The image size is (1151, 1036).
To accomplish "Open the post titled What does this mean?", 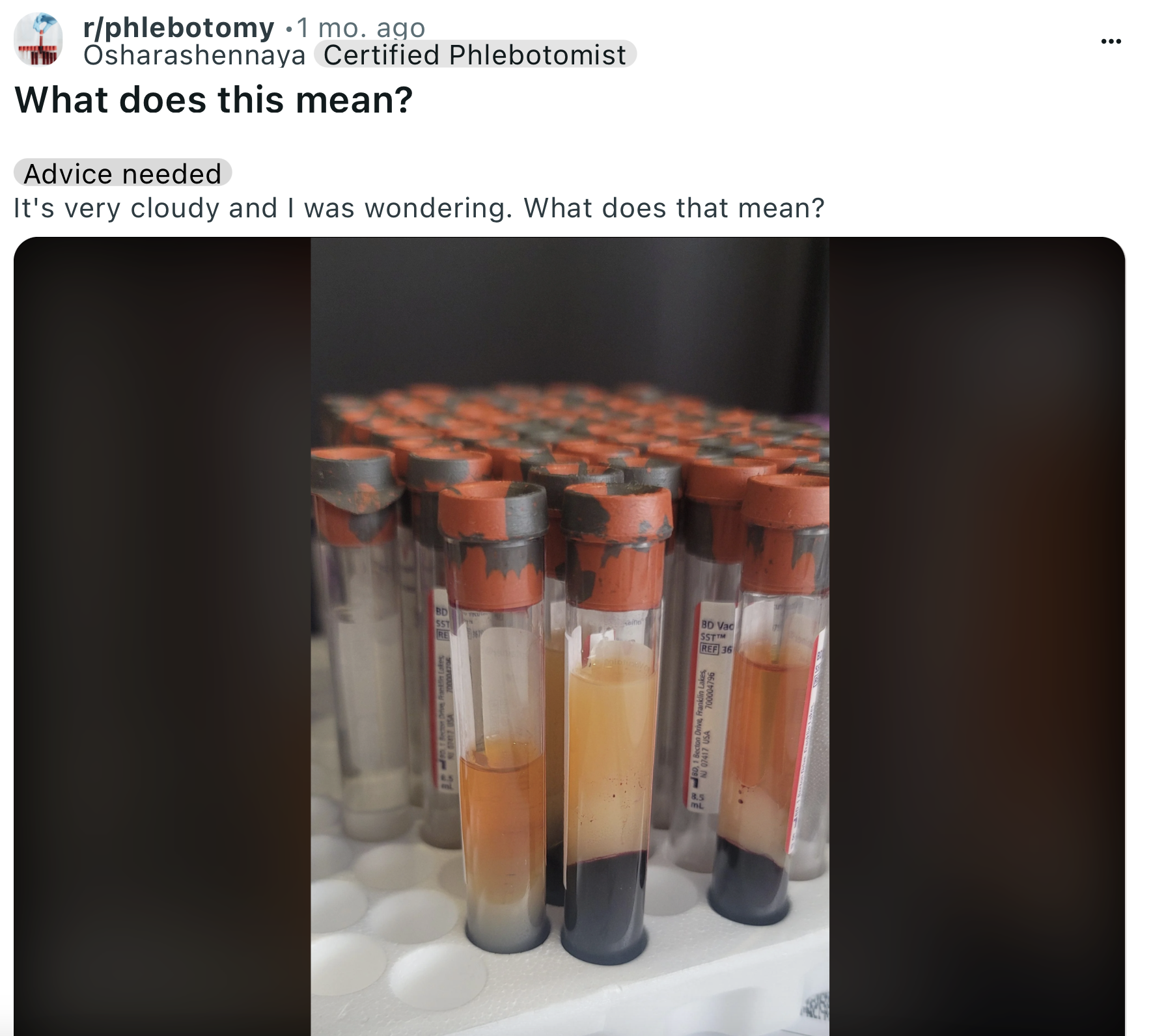I will coord(214,100).
